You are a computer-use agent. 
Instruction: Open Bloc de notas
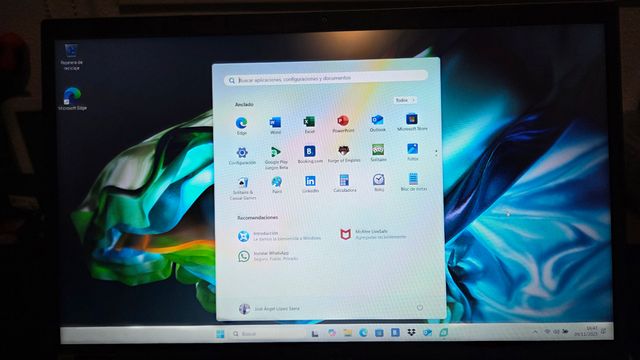pyautogui.click(x=413, y=182)
